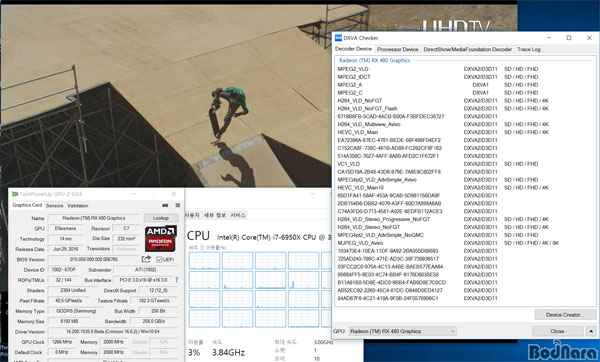Open the DirectShow/MediaFoundation Decoder tab

point(467,49)
